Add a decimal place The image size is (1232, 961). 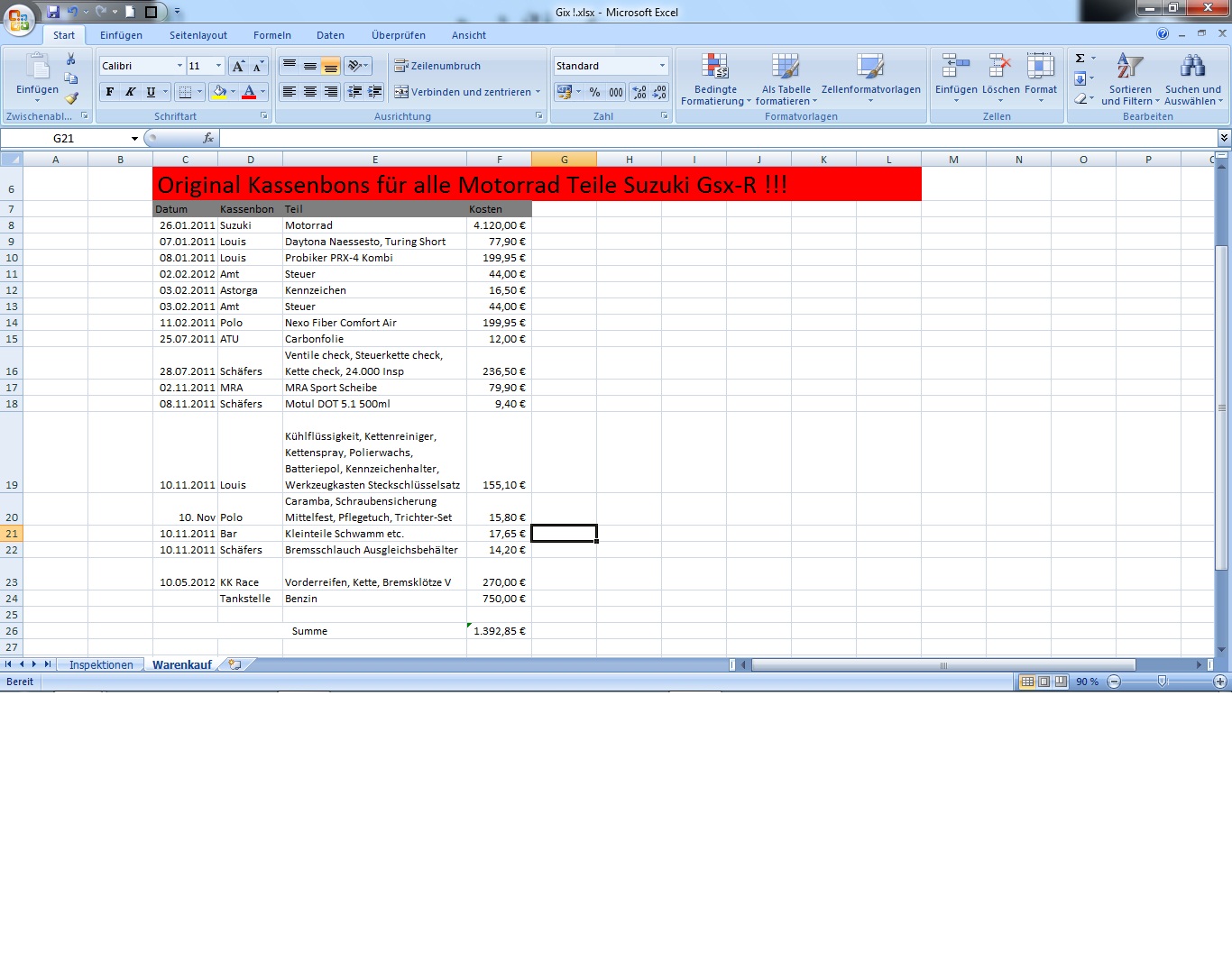[639, 92]
